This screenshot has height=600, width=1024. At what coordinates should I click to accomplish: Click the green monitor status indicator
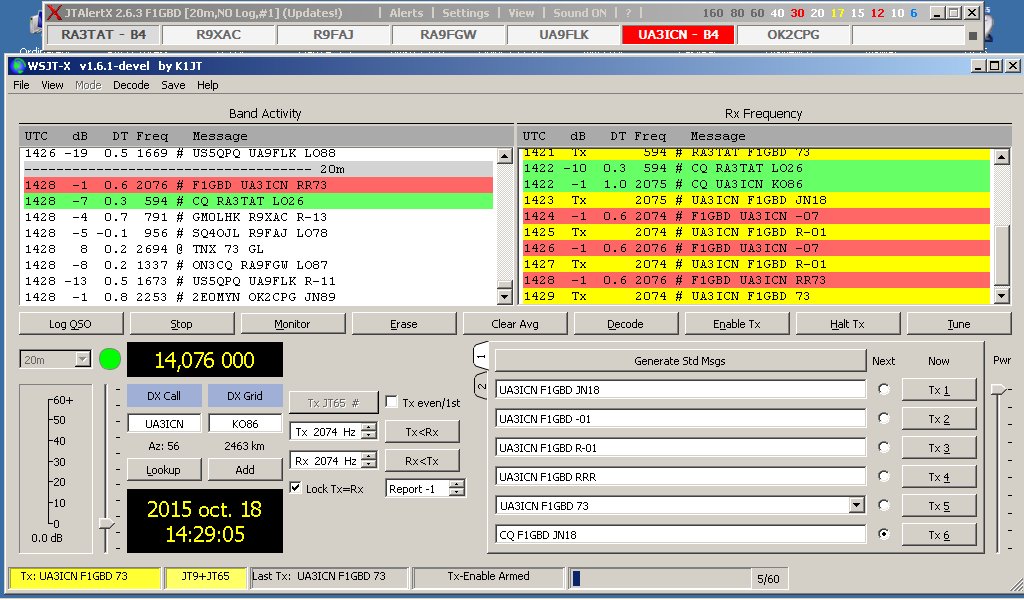[x=110, y=359]
